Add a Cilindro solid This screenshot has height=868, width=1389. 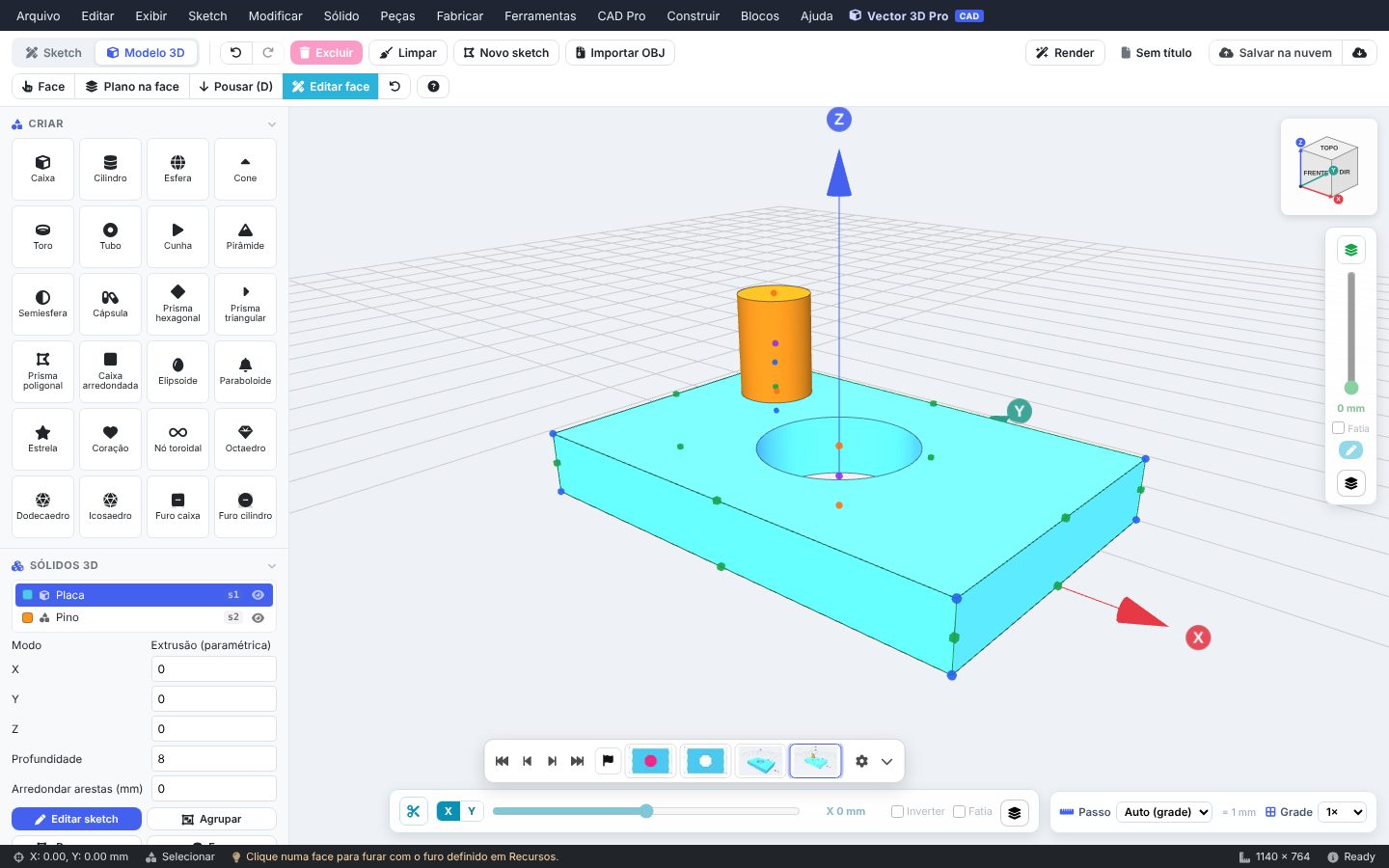click(x=110, y=169)
